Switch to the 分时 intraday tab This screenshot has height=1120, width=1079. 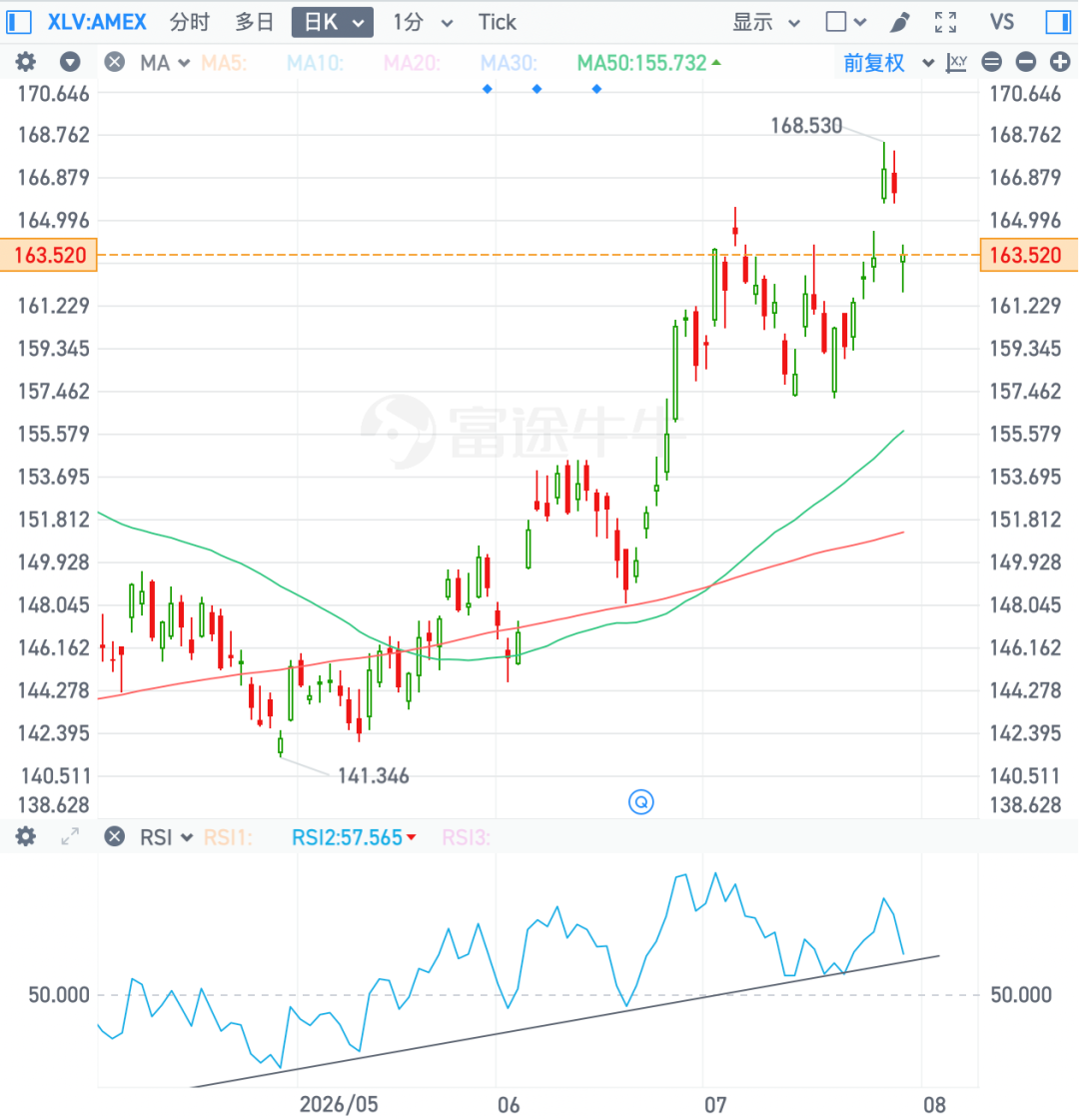(190, 22)
